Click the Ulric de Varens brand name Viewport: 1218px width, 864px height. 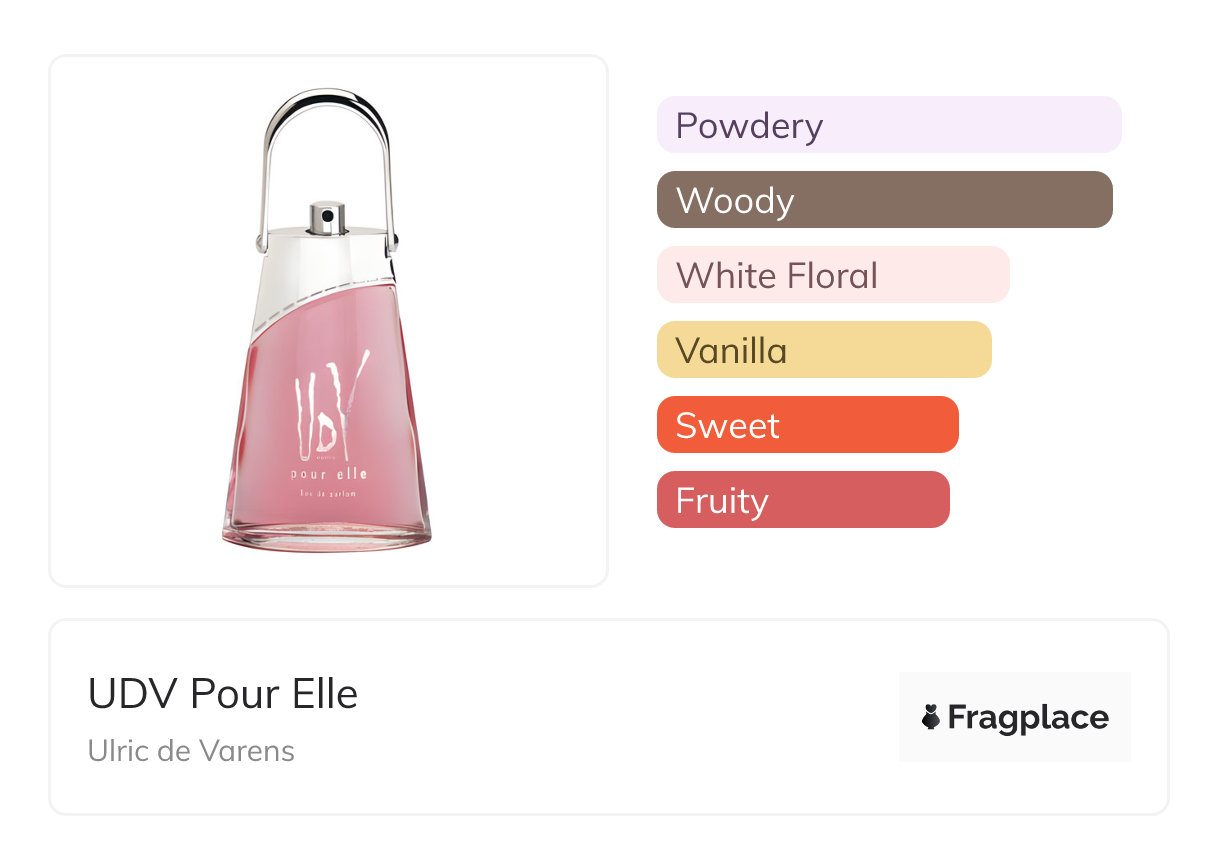click(191, 751)
